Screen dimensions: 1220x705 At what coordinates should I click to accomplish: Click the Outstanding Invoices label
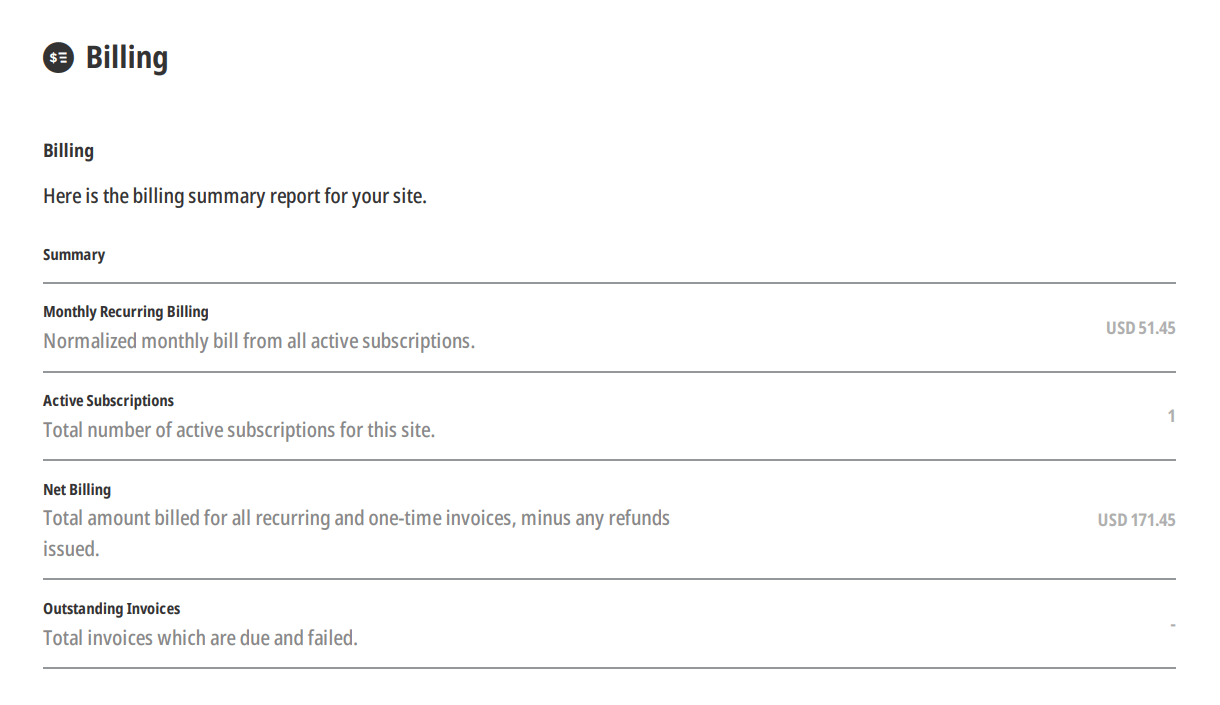(112, 609)
